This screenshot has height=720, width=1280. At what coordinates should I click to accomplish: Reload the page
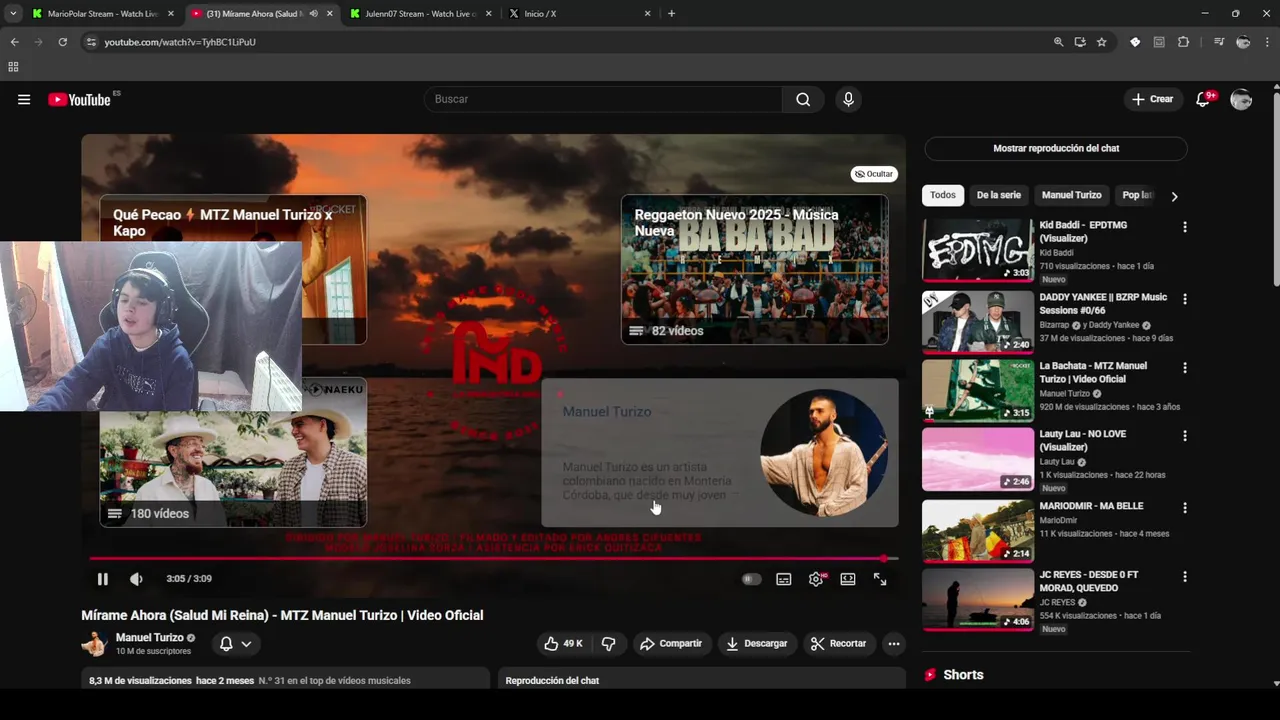coord(62,42)
